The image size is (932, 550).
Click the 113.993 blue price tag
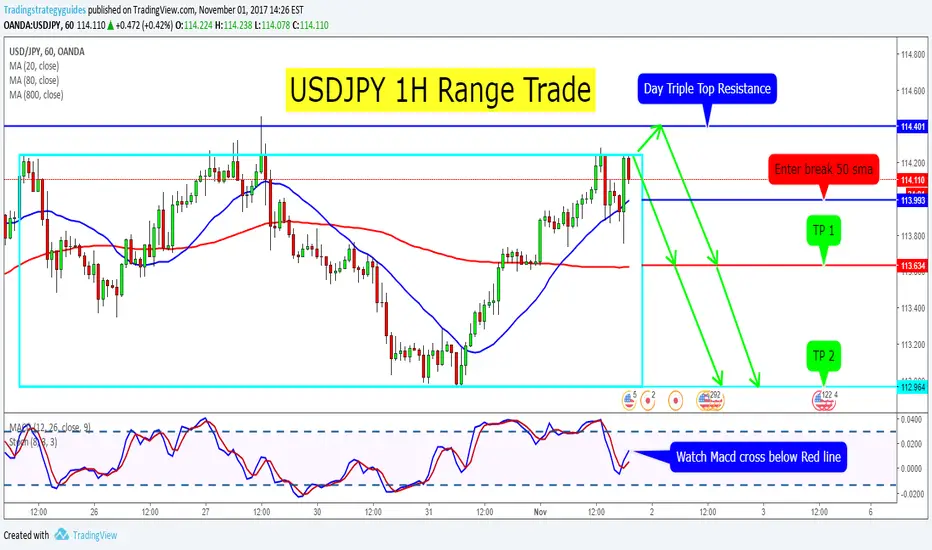click(x=912, y=200)
